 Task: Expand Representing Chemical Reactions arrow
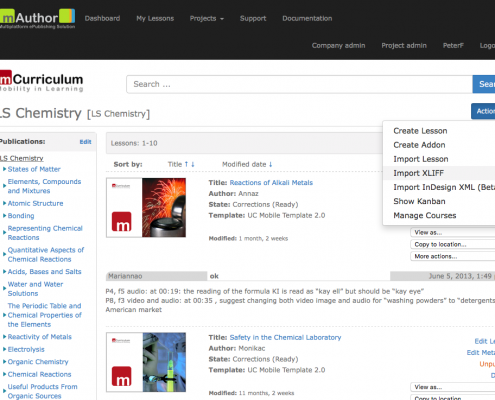coord(4,233)
